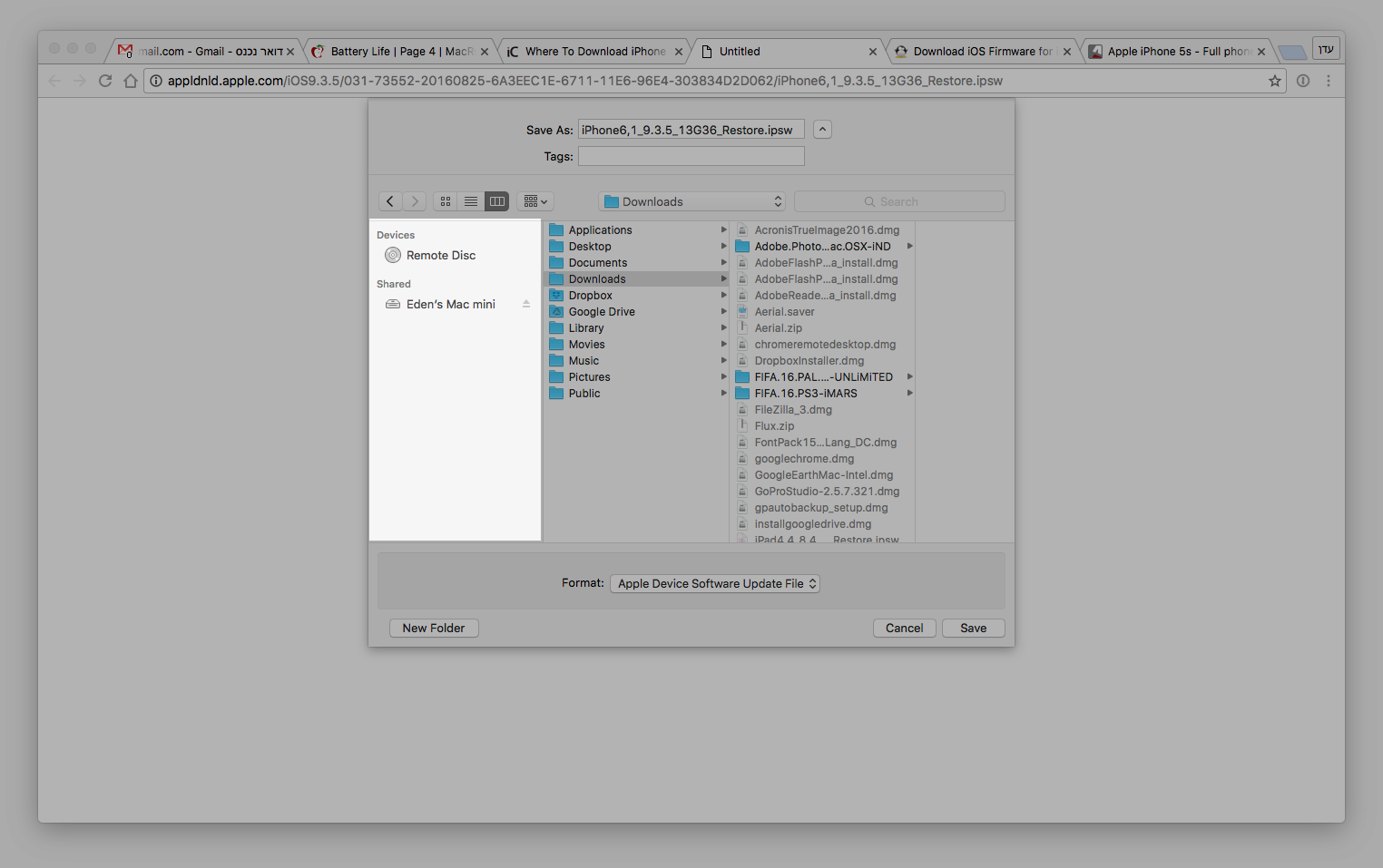Open the item arrangement dropdown
The height and width of the screenshot is (868, 1383).
pyautogui.click(x=535, y=201)
